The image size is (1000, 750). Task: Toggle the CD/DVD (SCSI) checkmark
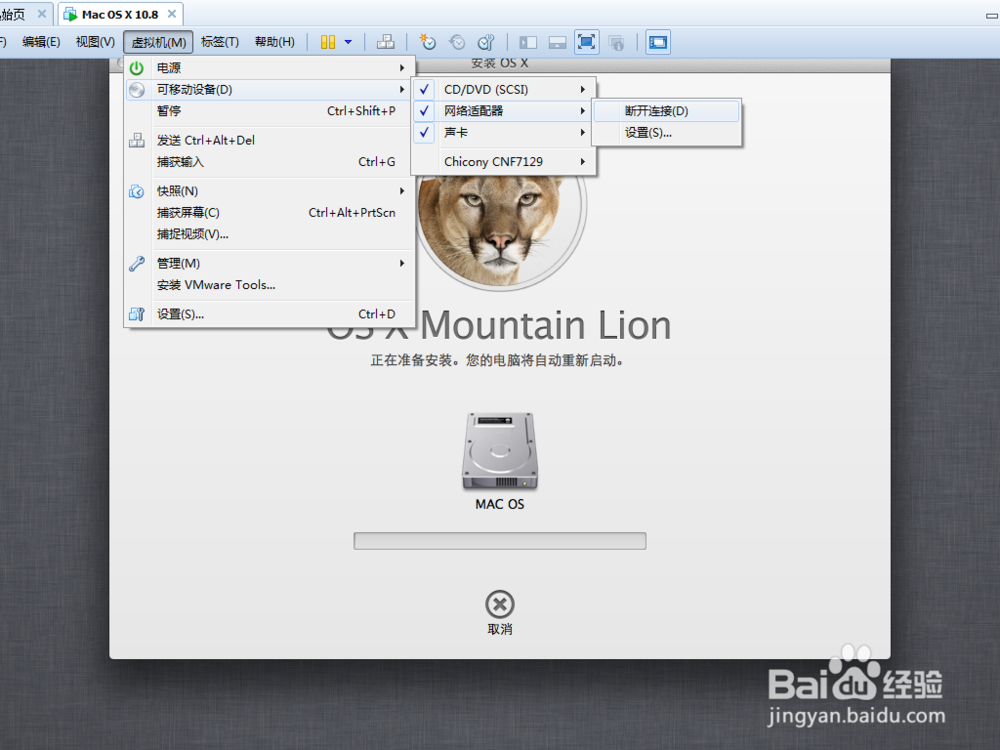pos(425,89)
